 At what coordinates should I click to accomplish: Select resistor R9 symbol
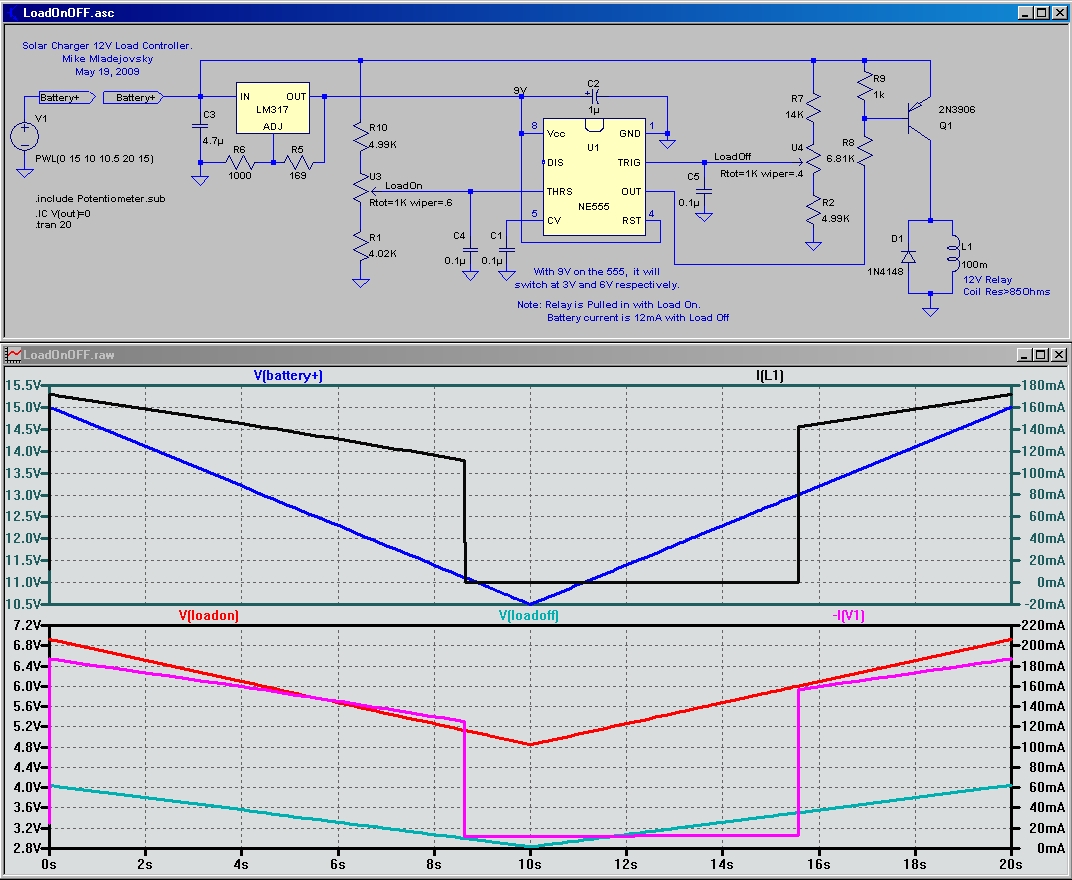point(864,85)
